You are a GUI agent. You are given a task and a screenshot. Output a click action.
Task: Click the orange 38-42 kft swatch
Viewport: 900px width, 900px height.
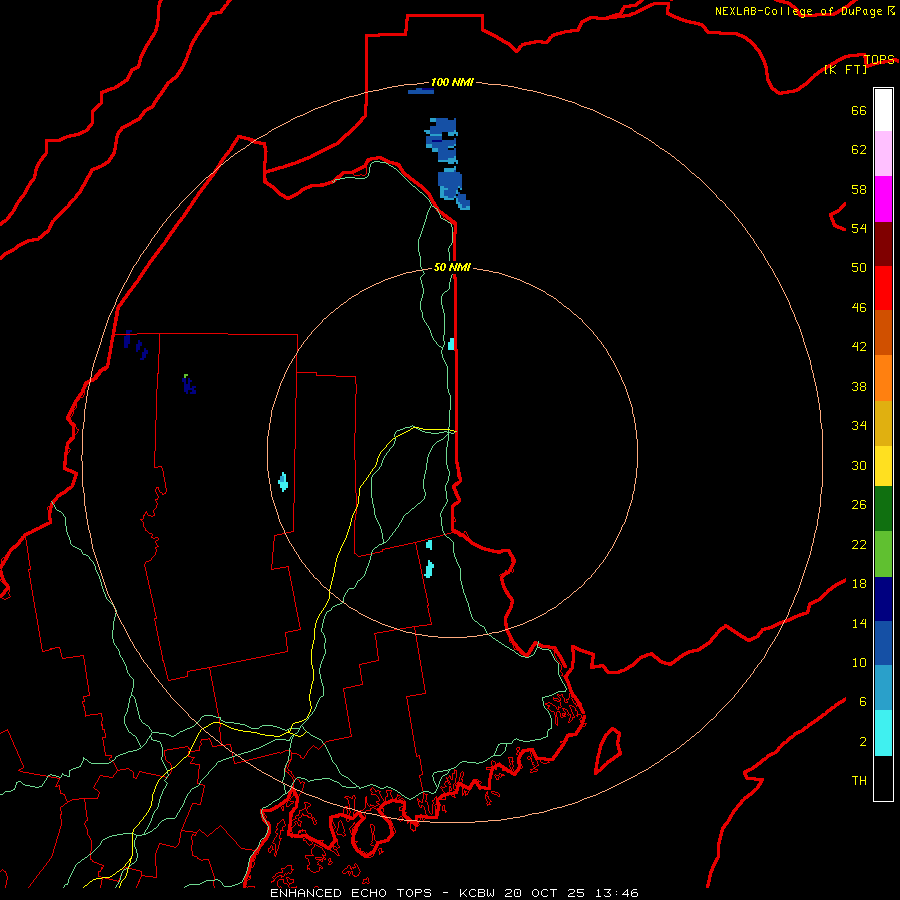(883, 378)
